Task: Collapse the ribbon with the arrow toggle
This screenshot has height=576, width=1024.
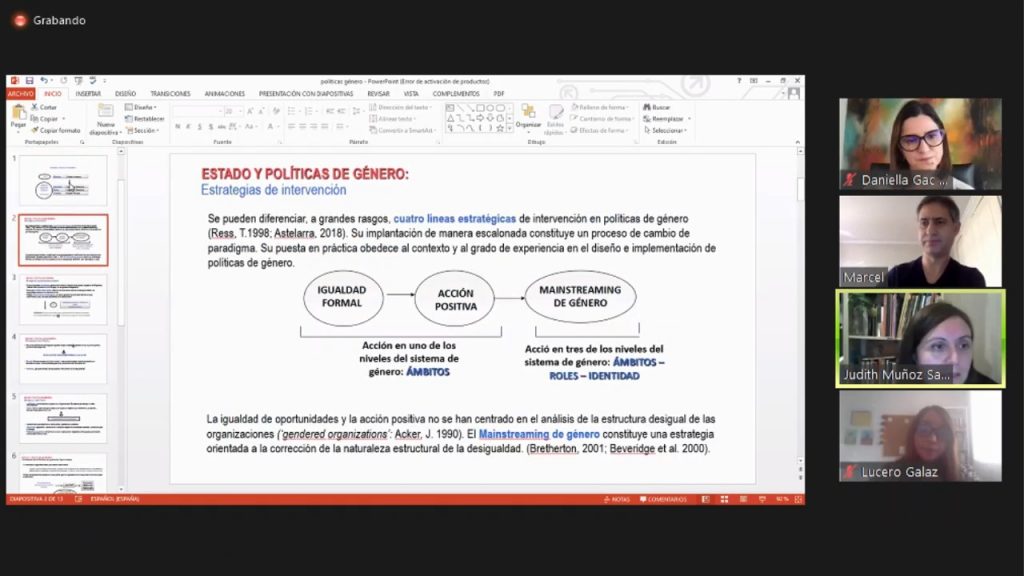Action: pos(797,143)
